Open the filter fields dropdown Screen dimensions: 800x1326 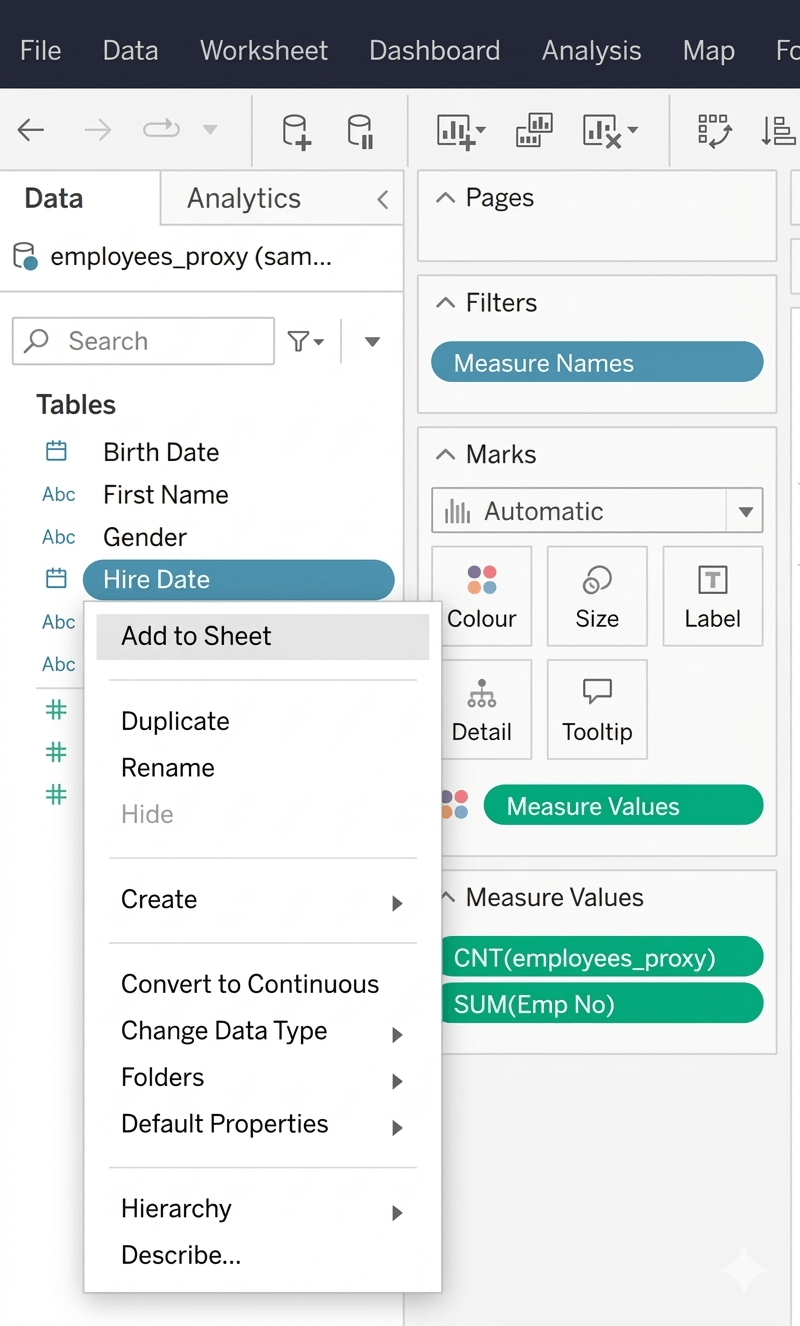306,342
